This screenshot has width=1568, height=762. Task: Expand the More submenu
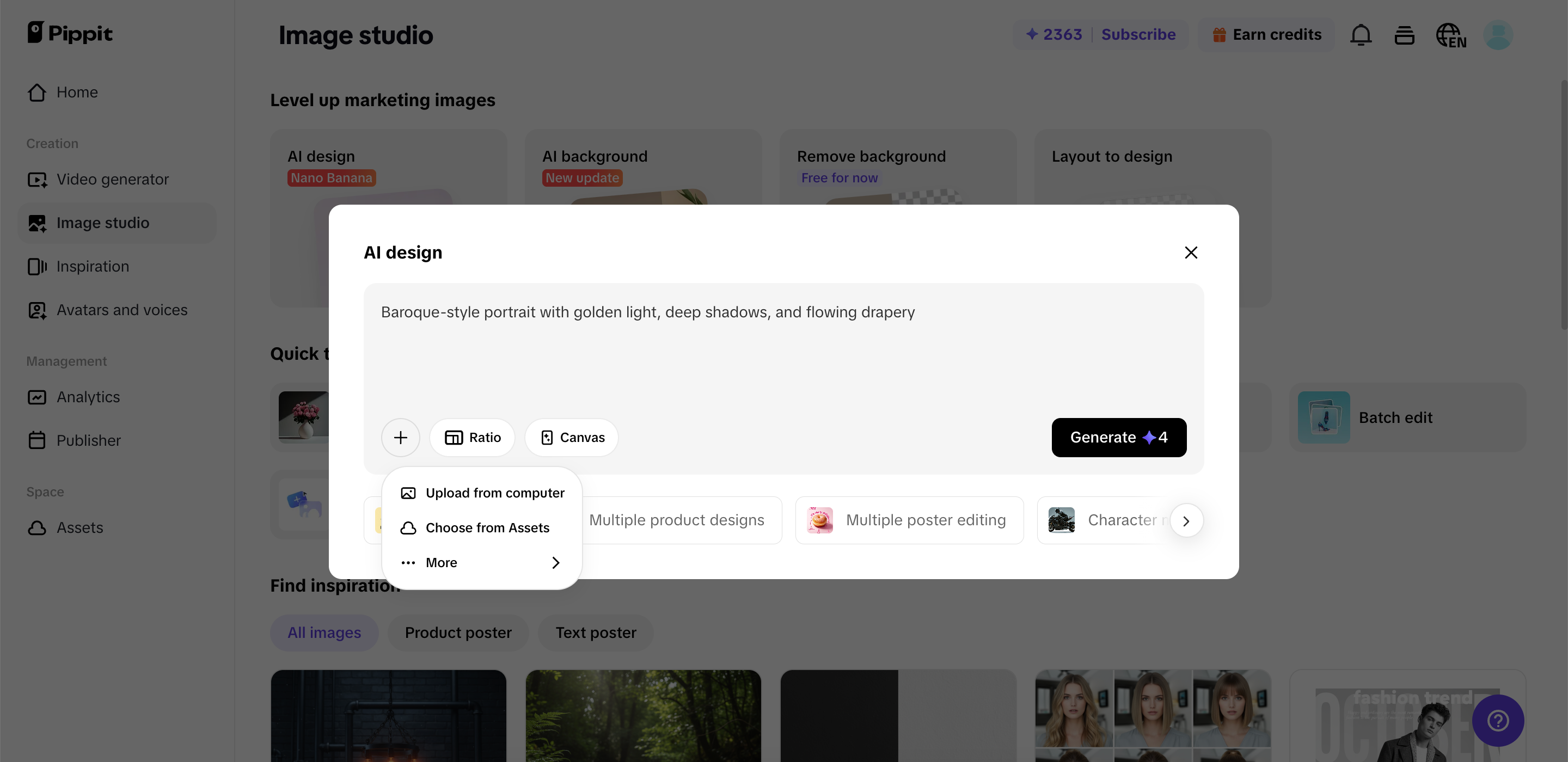[x=481, y=562]
